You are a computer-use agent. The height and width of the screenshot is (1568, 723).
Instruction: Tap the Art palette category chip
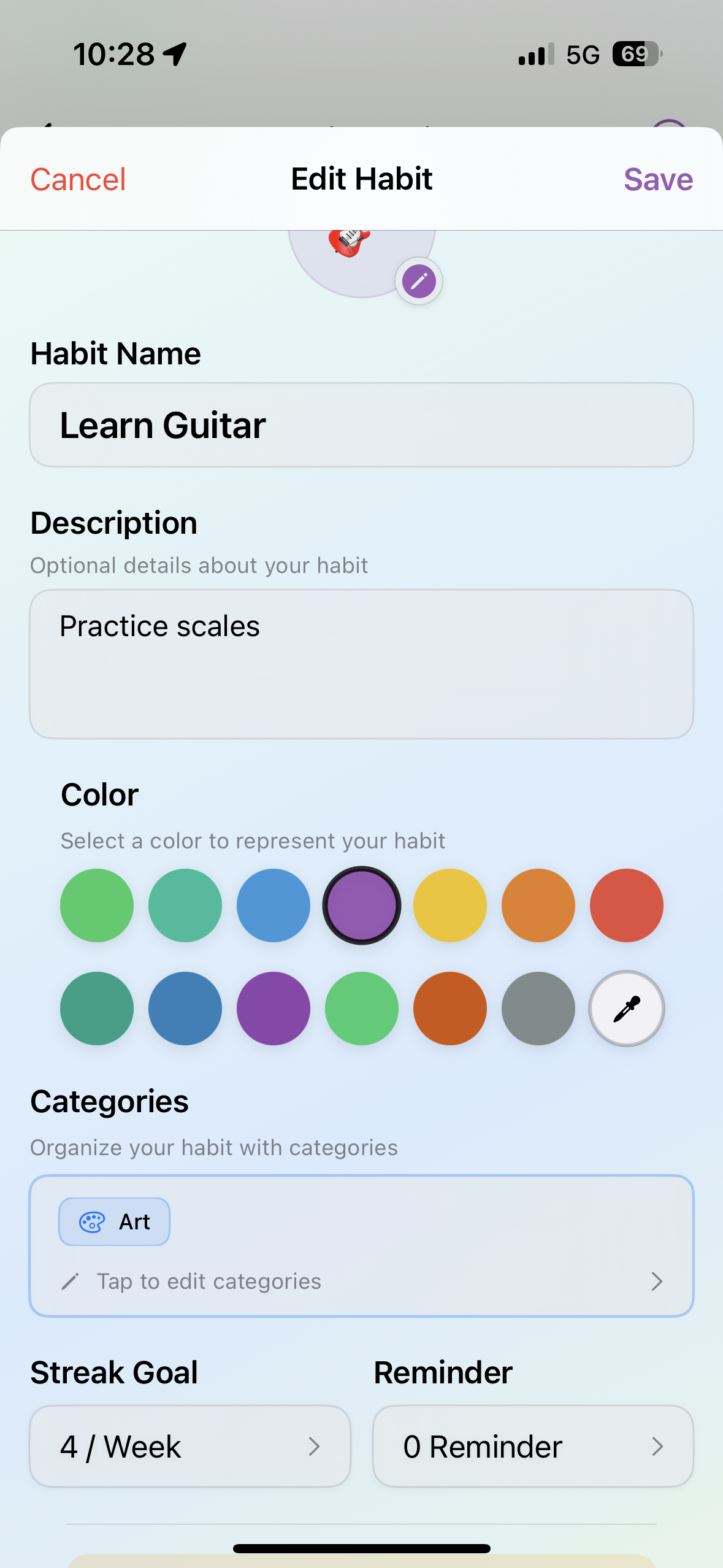coord(114,1222)
